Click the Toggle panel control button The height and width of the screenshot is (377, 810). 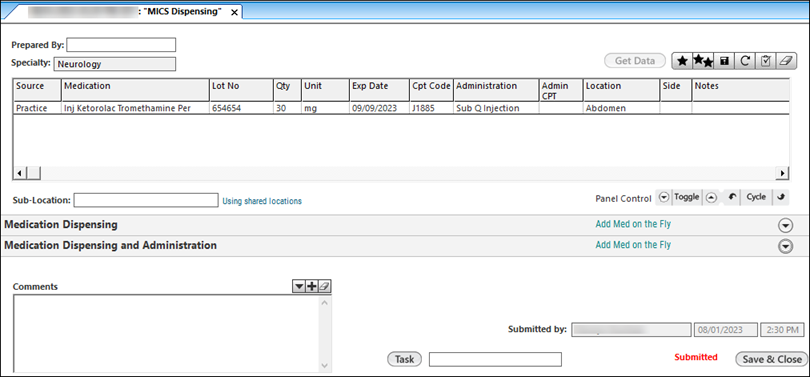click(x=687, y=197)
